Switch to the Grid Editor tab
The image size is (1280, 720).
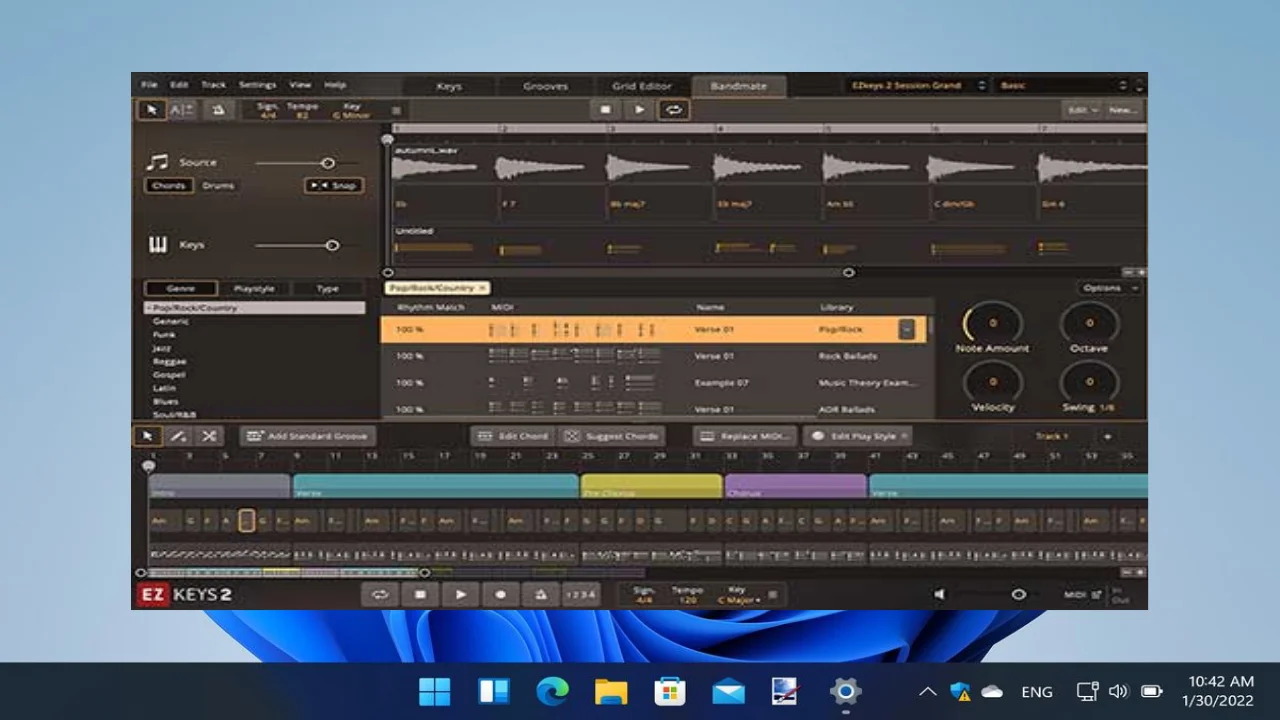pyautogui.click(x=642, y=86)
